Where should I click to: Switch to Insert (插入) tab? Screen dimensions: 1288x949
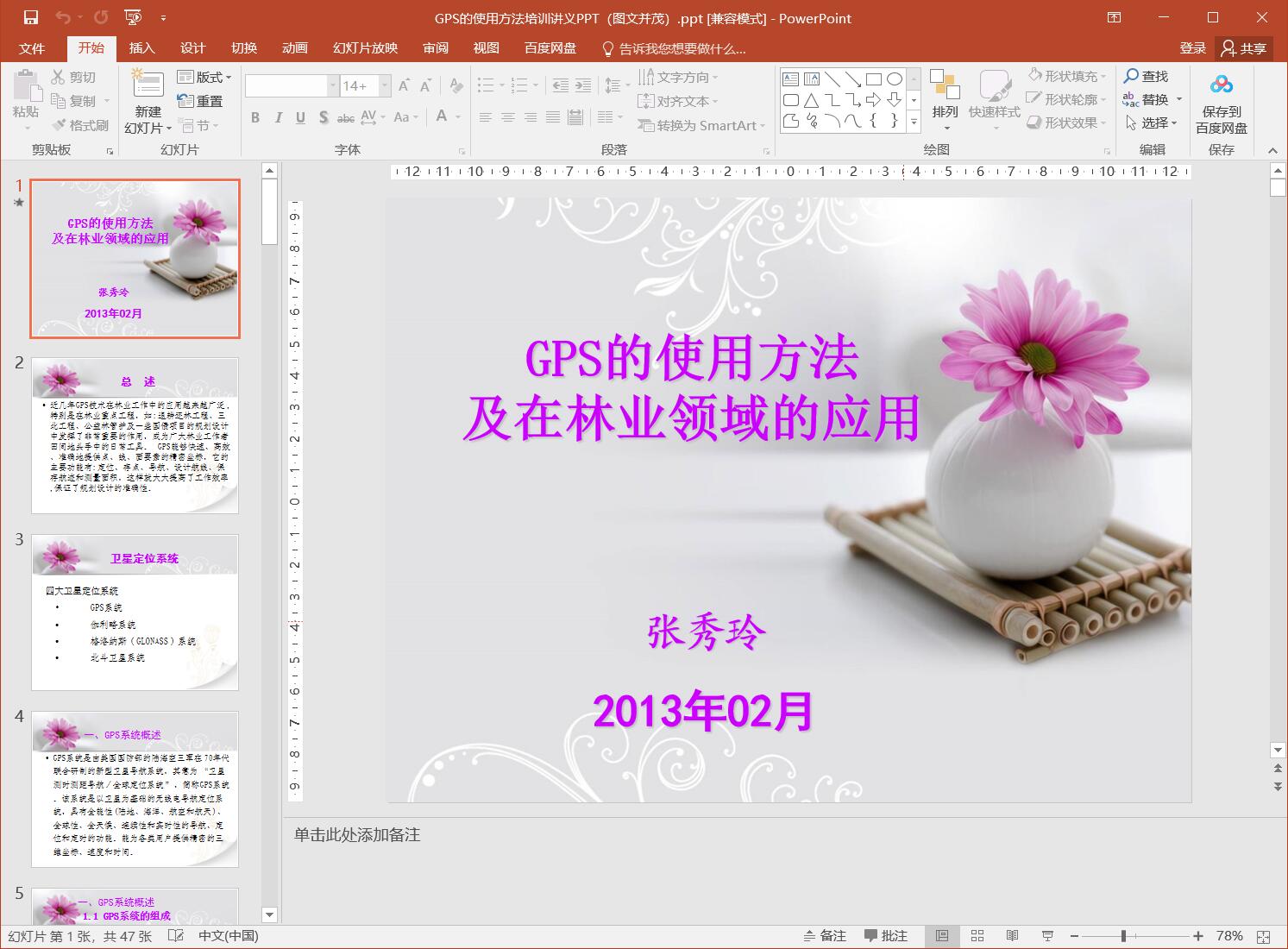tap(141, 48)
